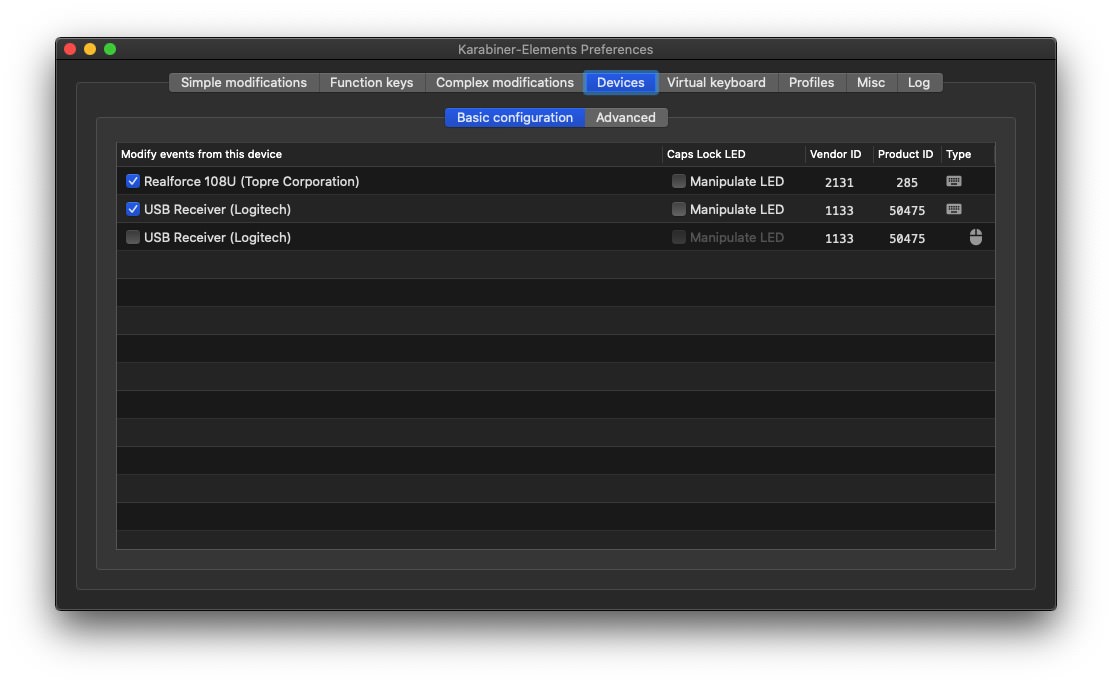Minimize the Preferences window with the yellow button
This screenshot has height=684, width=1112.
[90, 49]
